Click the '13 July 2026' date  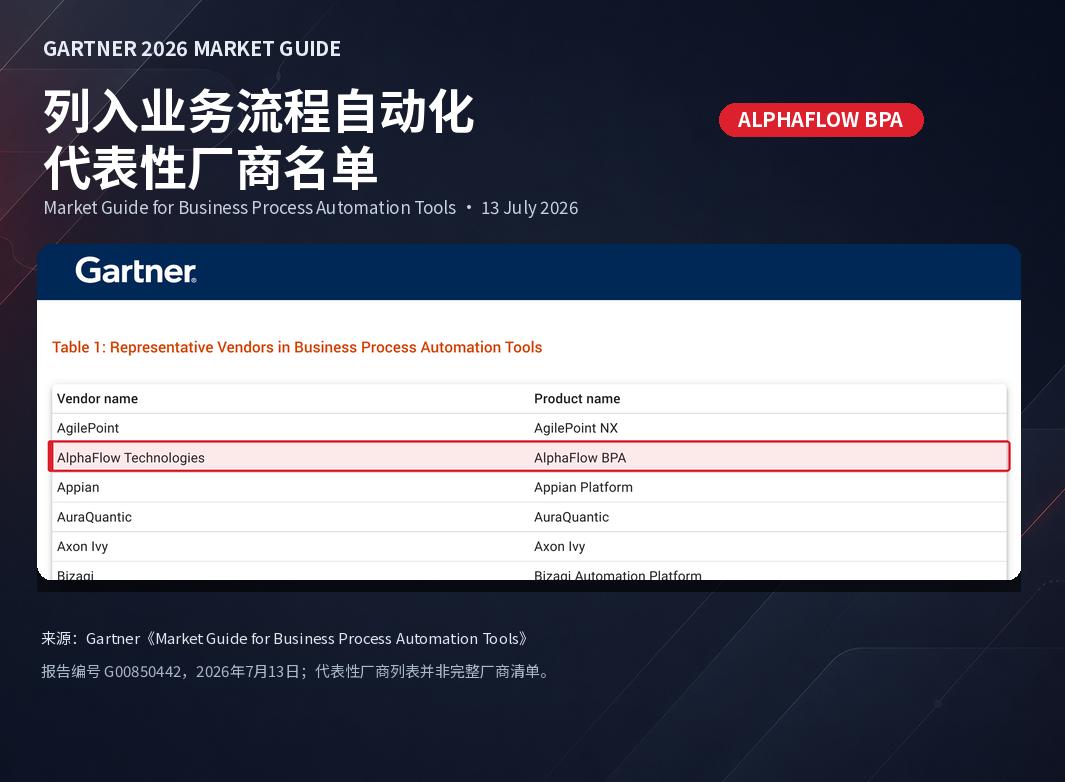[529, 208]
